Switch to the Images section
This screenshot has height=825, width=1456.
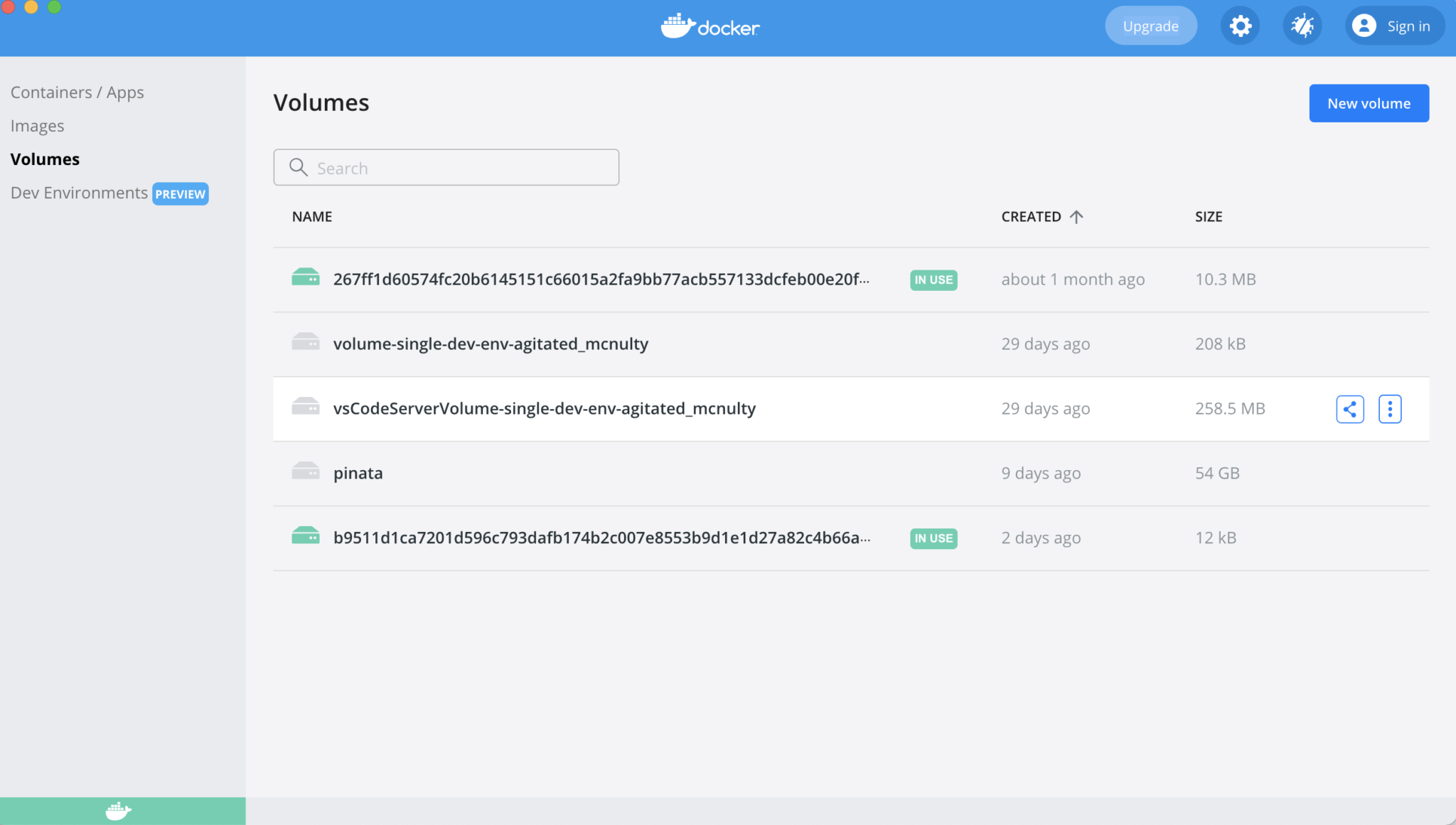(x=37, y=125)
